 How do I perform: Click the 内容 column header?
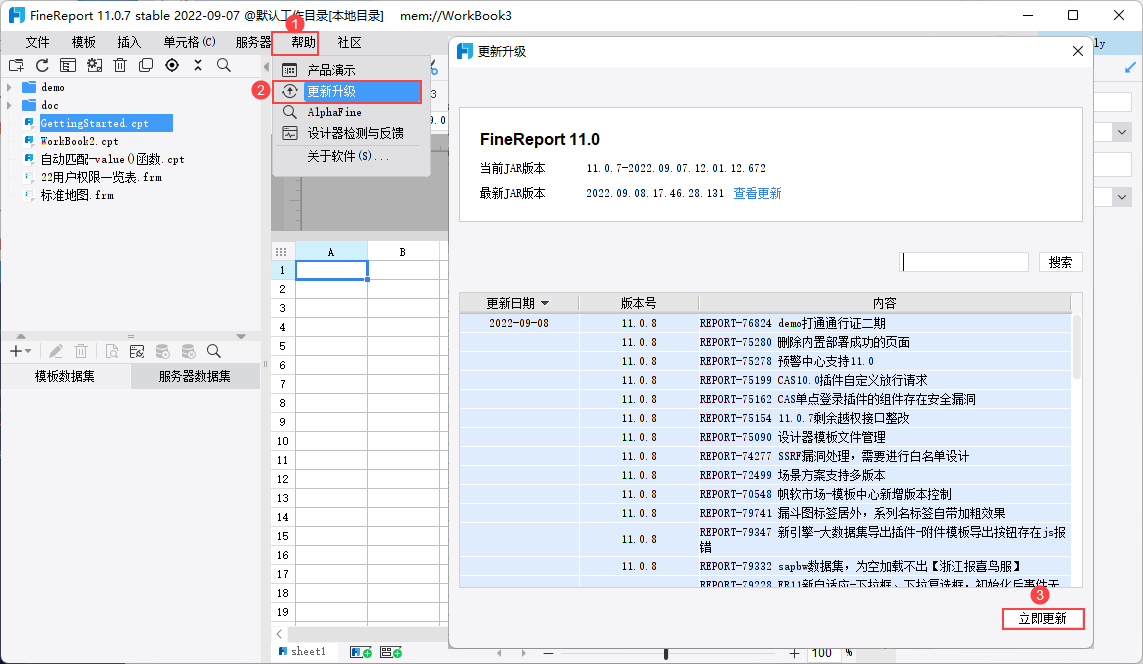coord(884,303)
